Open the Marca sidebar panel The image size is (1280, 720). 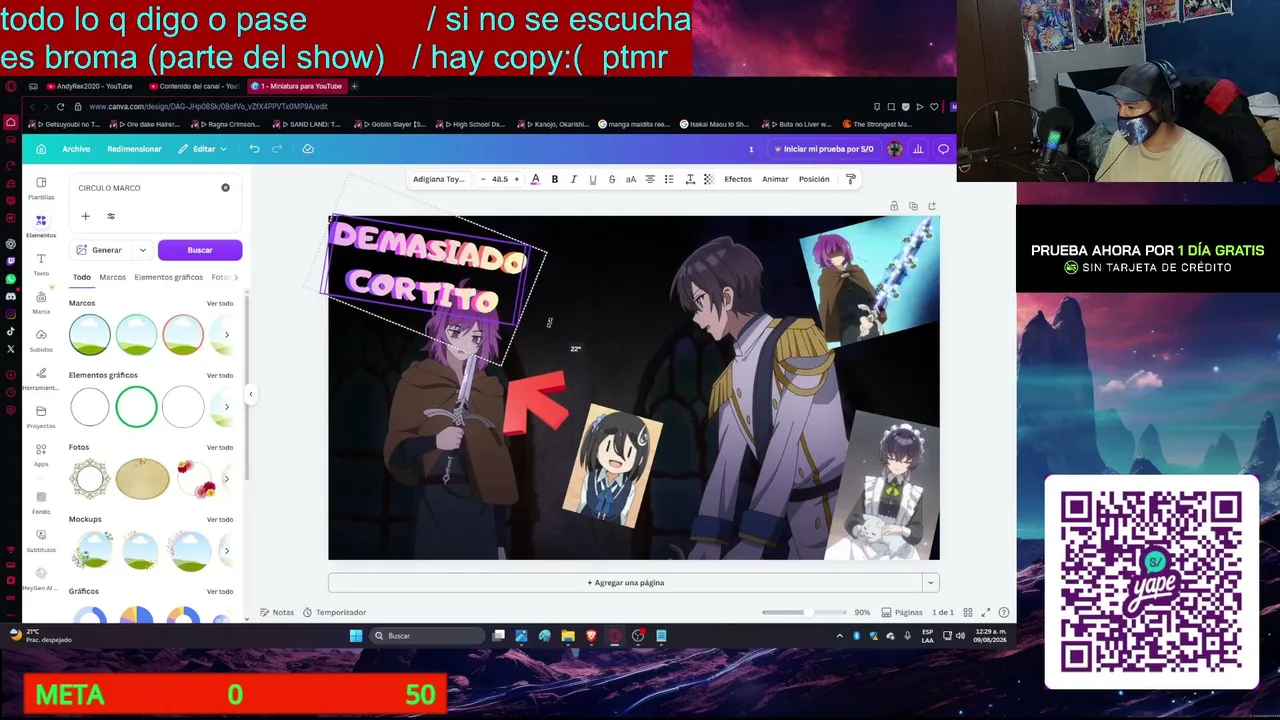pyautogui.click(x=41, y=302)
